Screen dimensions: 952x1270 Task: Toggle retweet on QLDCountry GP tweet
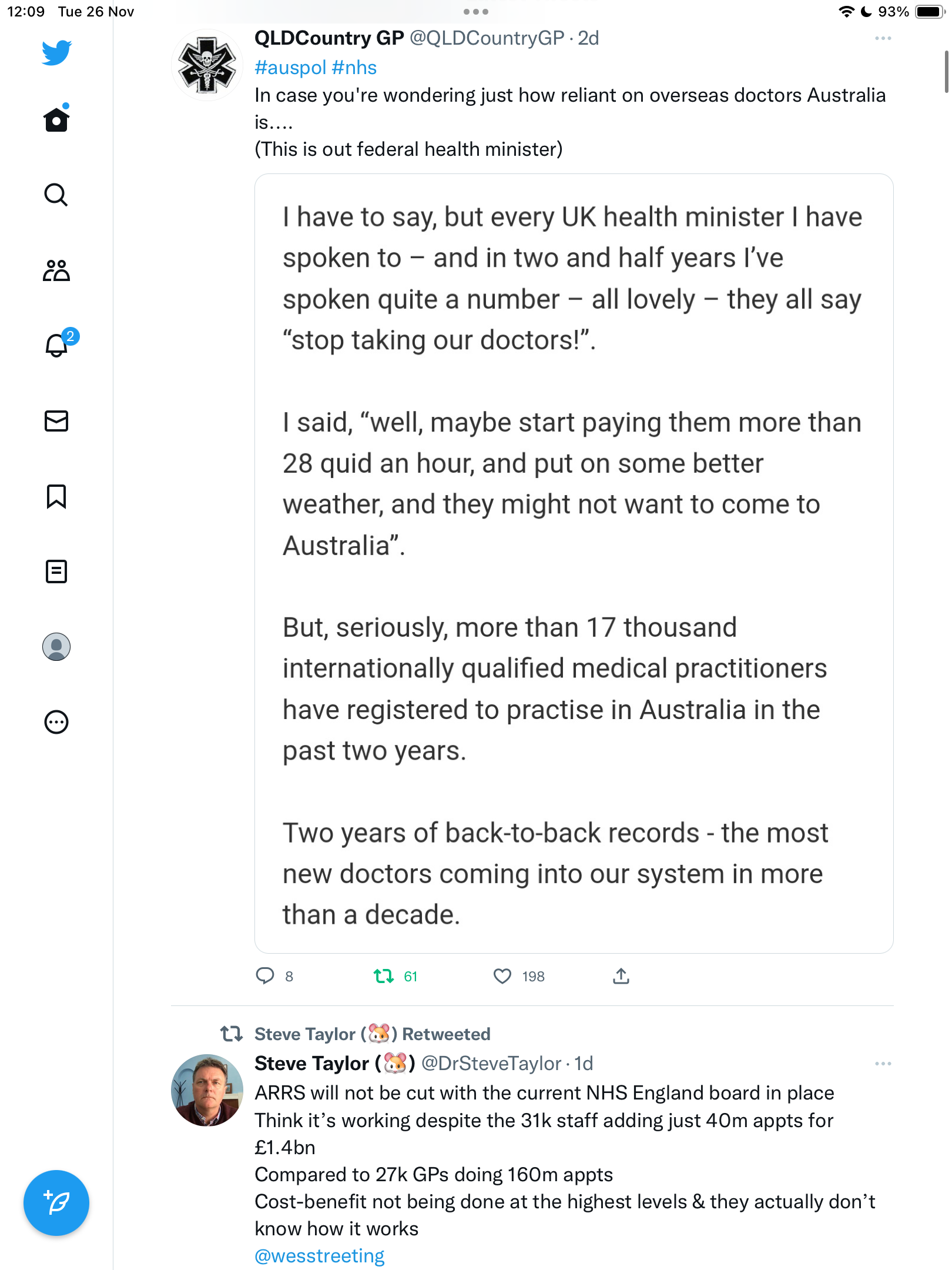384,977
